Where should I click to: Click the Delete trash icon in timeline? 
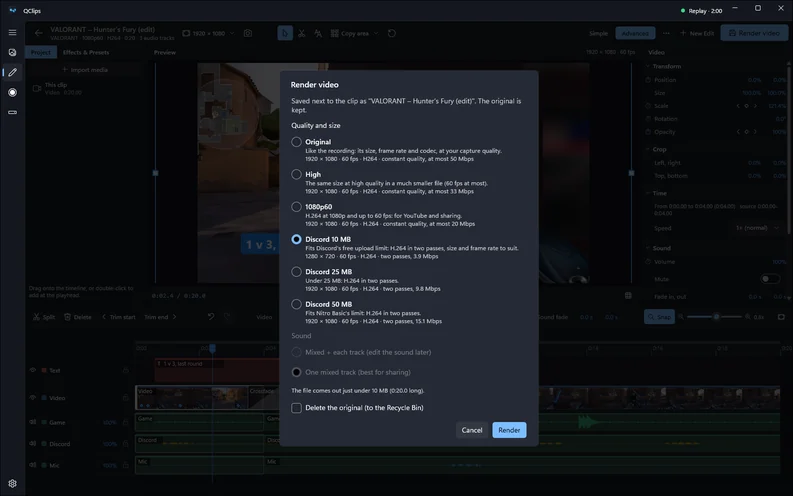(x=67, y=317)
